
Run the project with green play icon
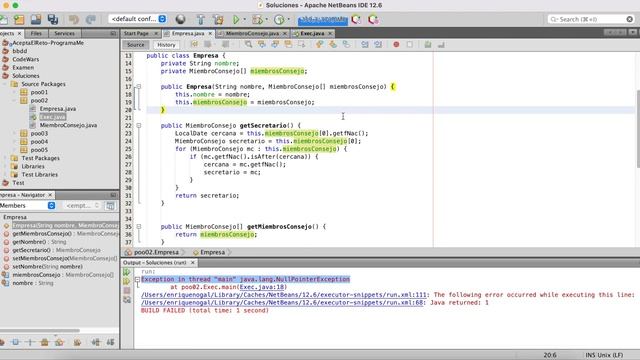(x=236, y=19)
